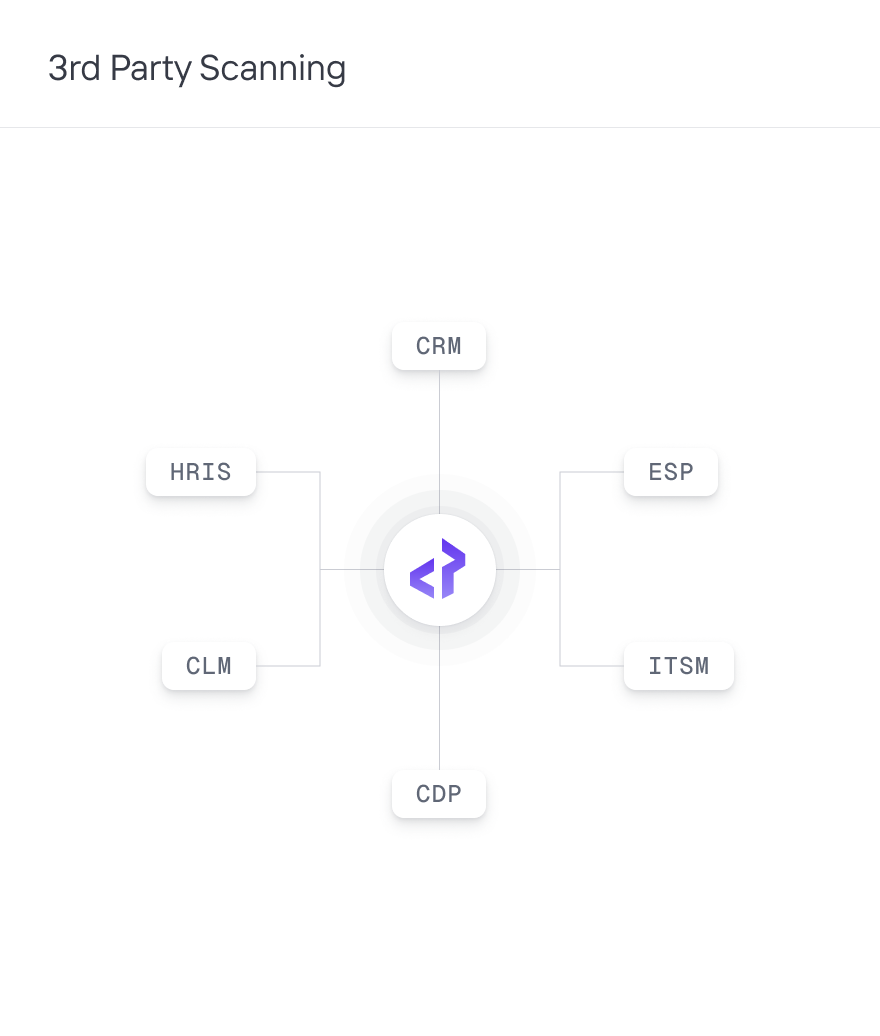Click the word "Party" in the title

[151, 69]
